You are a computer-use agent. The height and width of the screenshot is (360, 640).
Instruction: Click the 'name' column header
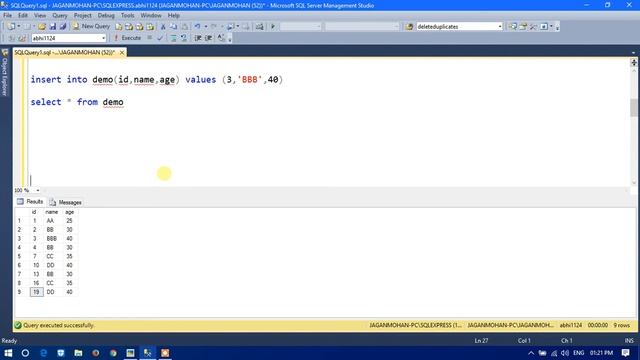(x=51, y=212)
